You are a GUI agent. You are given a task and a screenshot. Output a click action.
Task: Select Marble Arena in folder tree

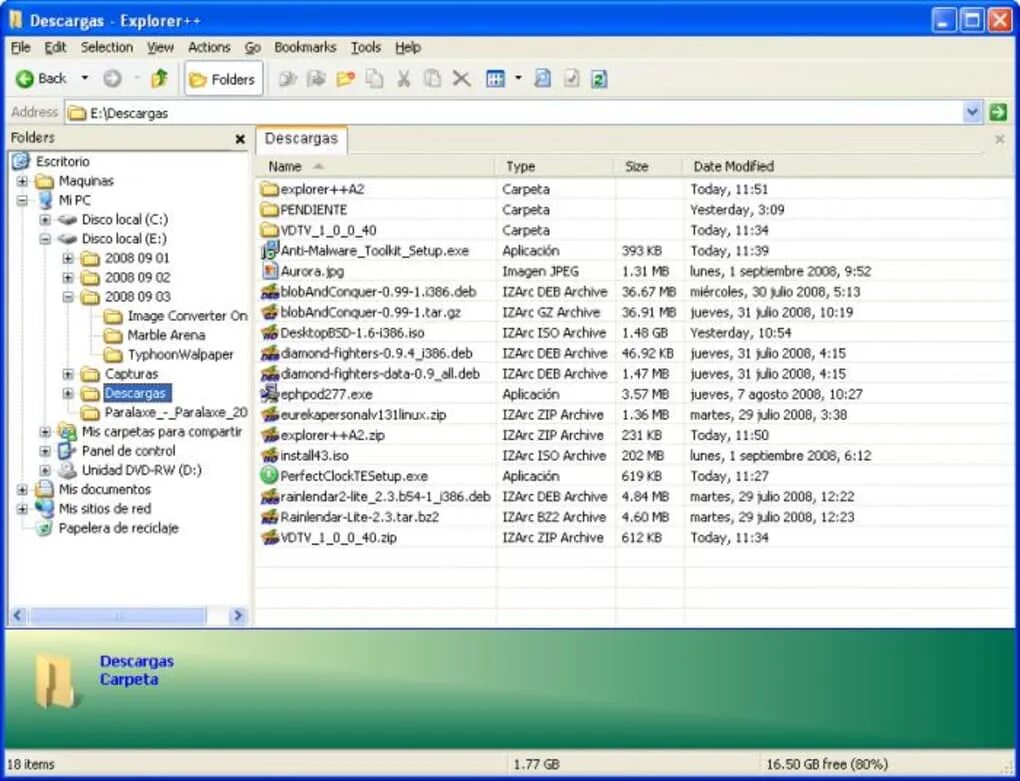click(x=166, y=336)
